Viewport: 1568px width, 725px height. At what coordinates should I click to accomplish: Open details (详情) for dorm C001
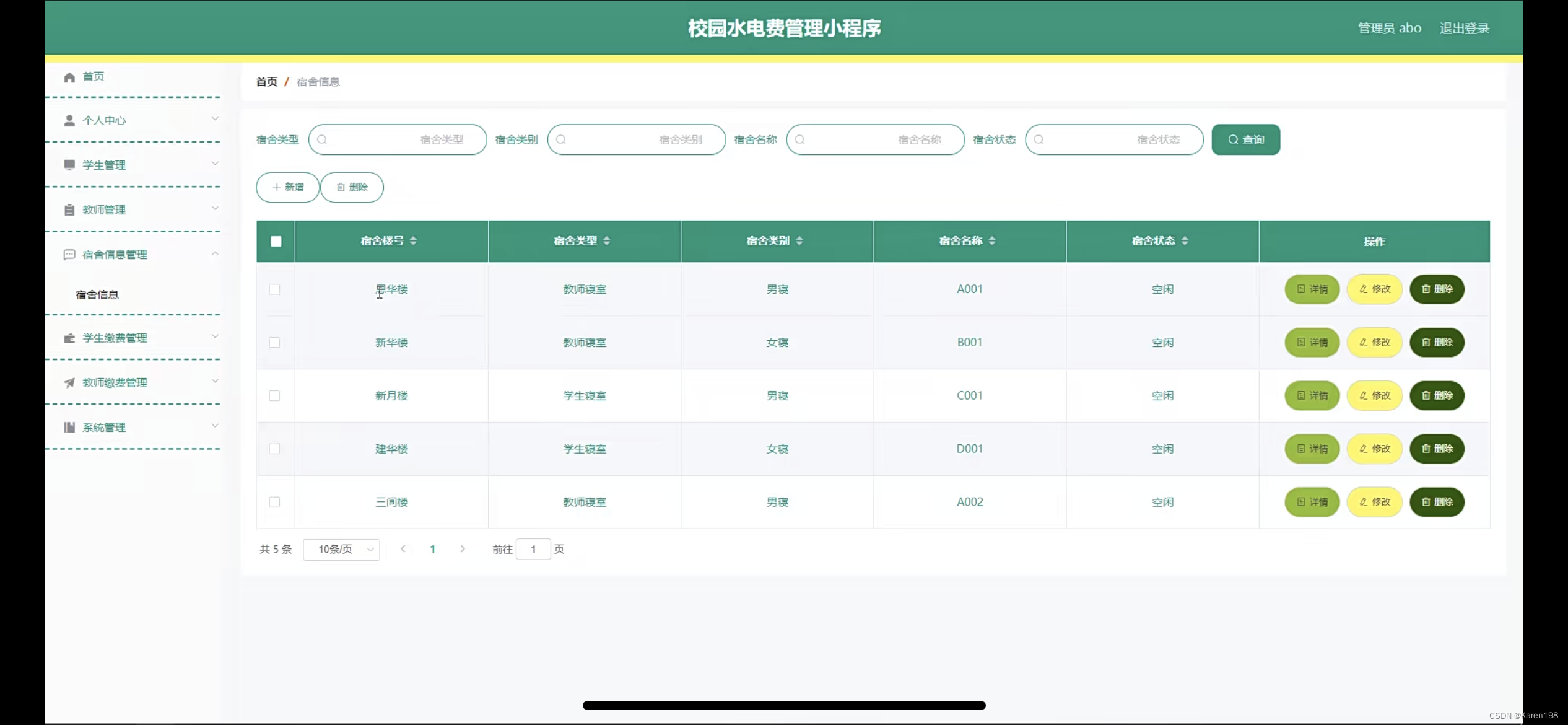point(1312,396)
